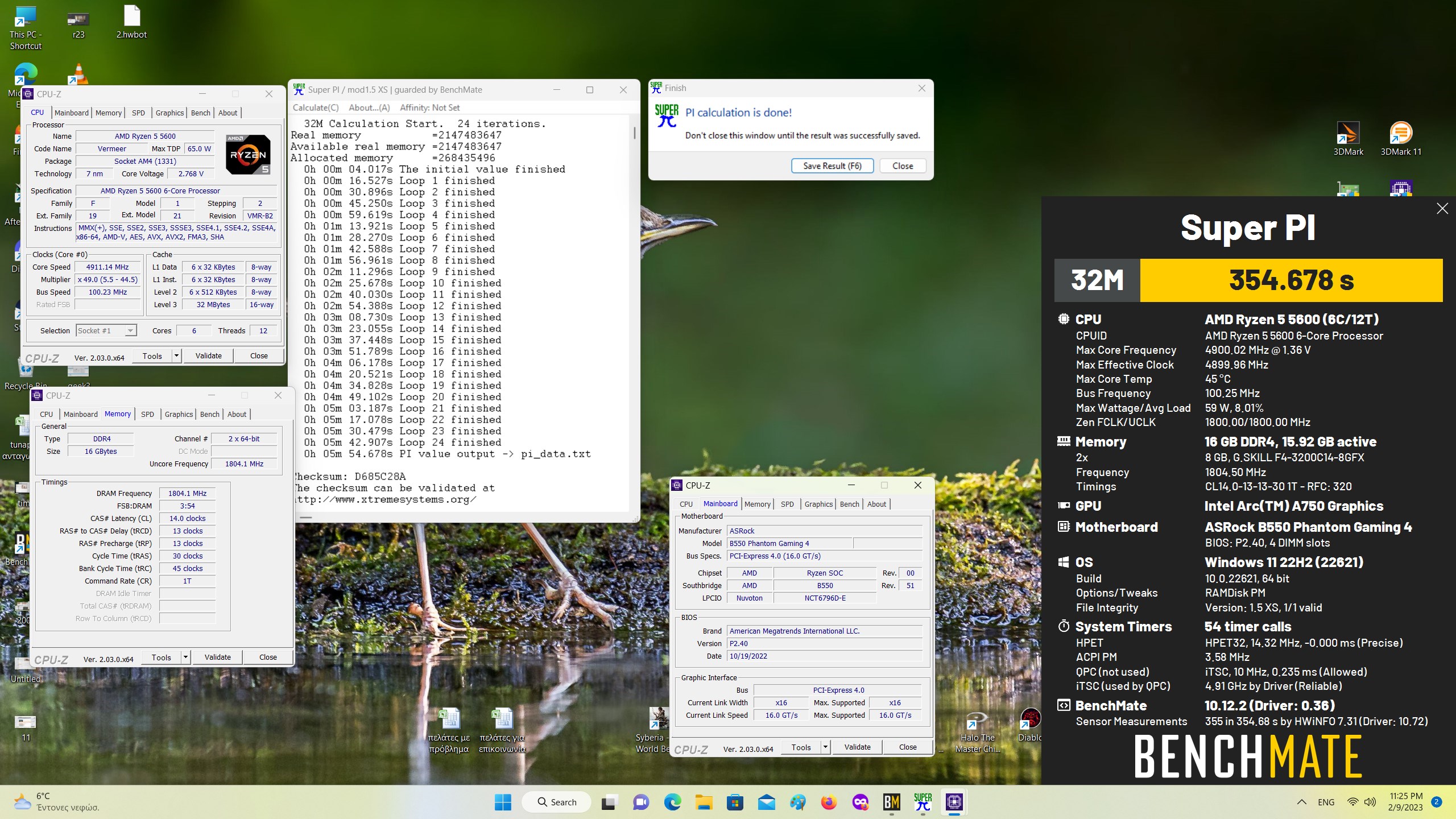Launch Microsoft Edge from the taskbar

pyautogui.click(x=672, y=802)
